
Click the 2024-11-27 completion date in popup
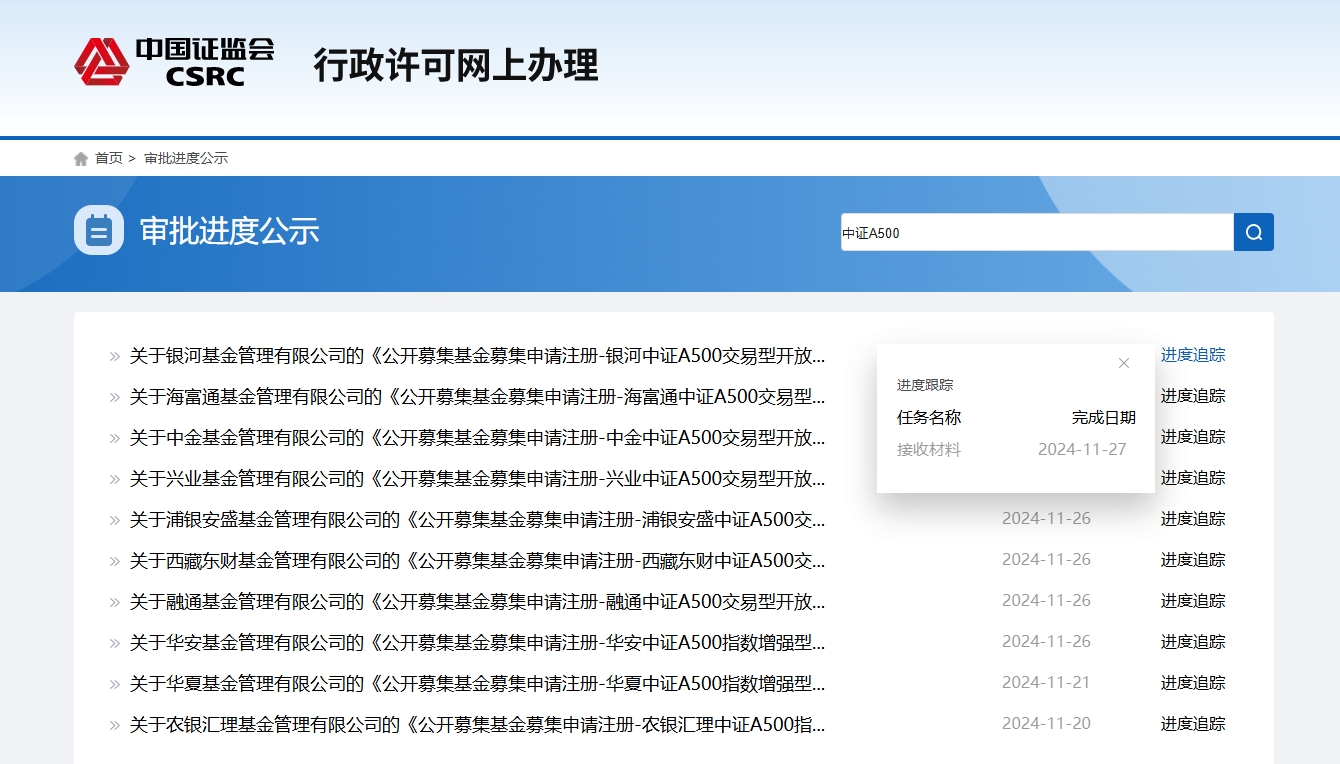point(1082,450)
